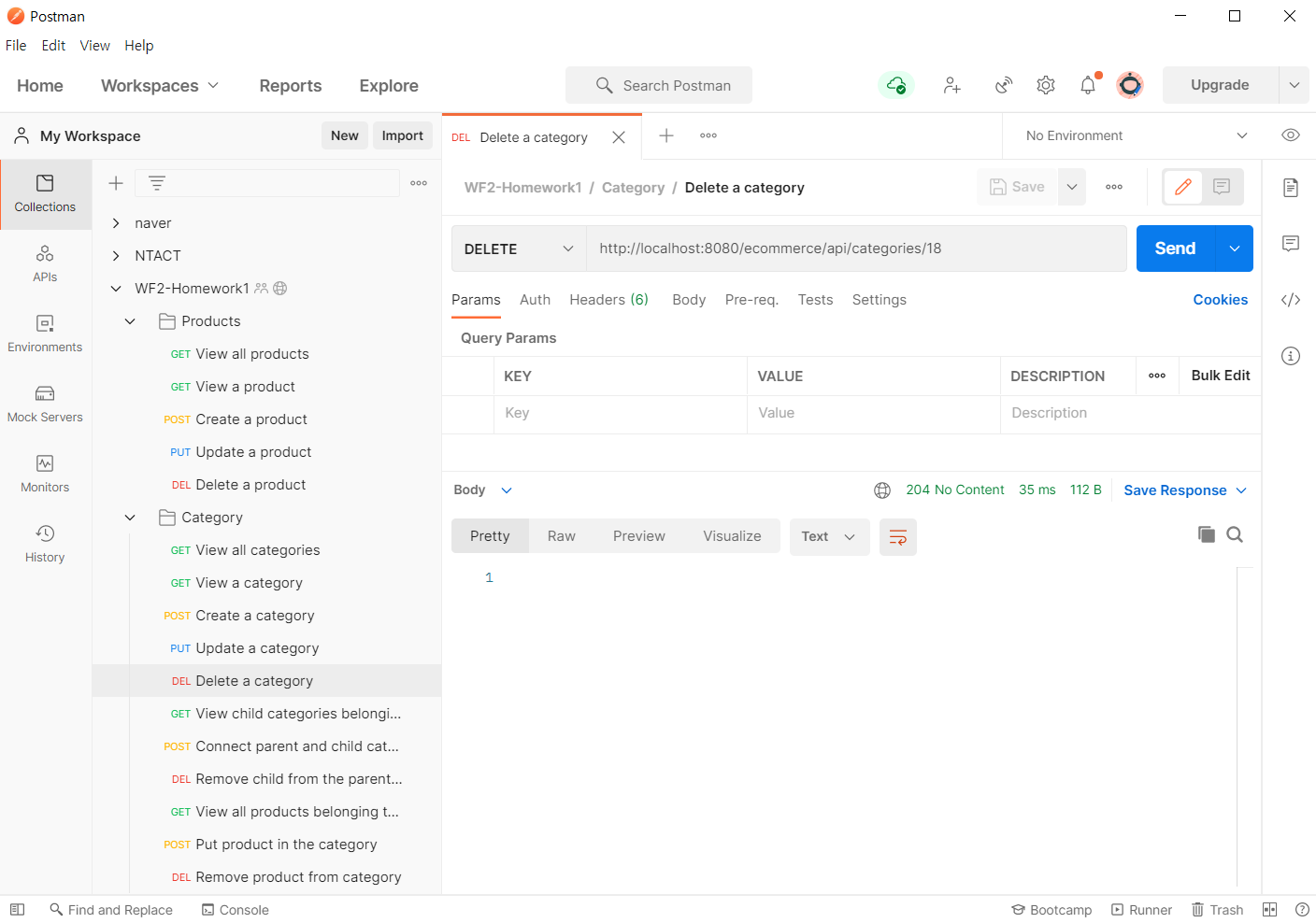This screenshot has width=1316, height=923.
Task: Open the APIs sidebar panel
Action: (45, 264)
